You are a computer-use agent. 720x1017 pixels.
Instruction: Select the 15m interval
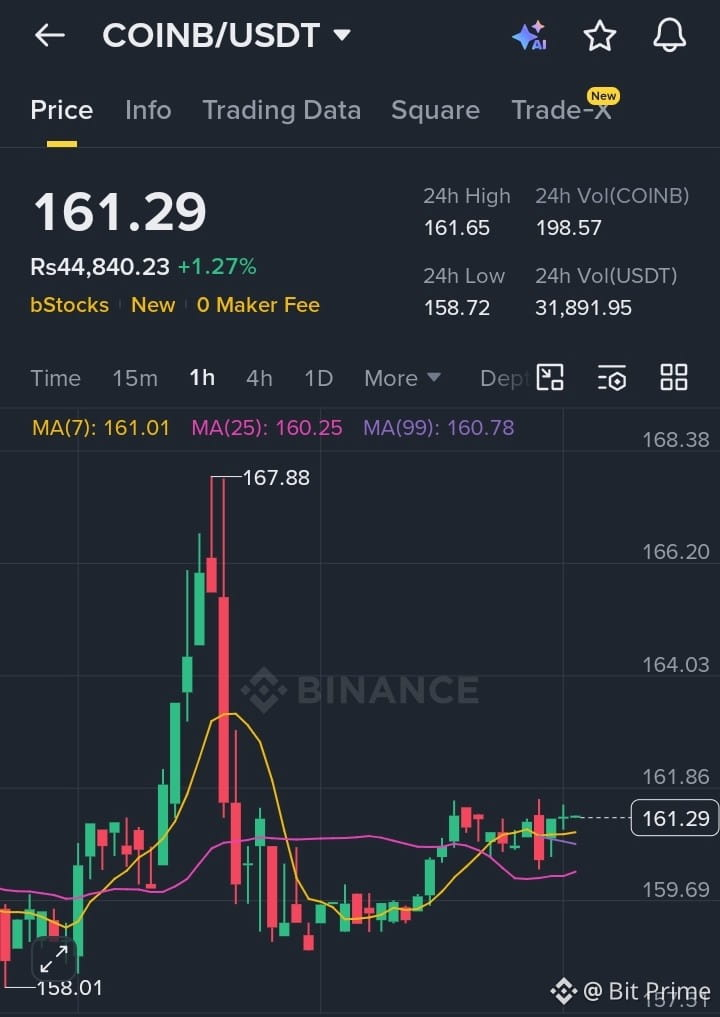(135, 378)
